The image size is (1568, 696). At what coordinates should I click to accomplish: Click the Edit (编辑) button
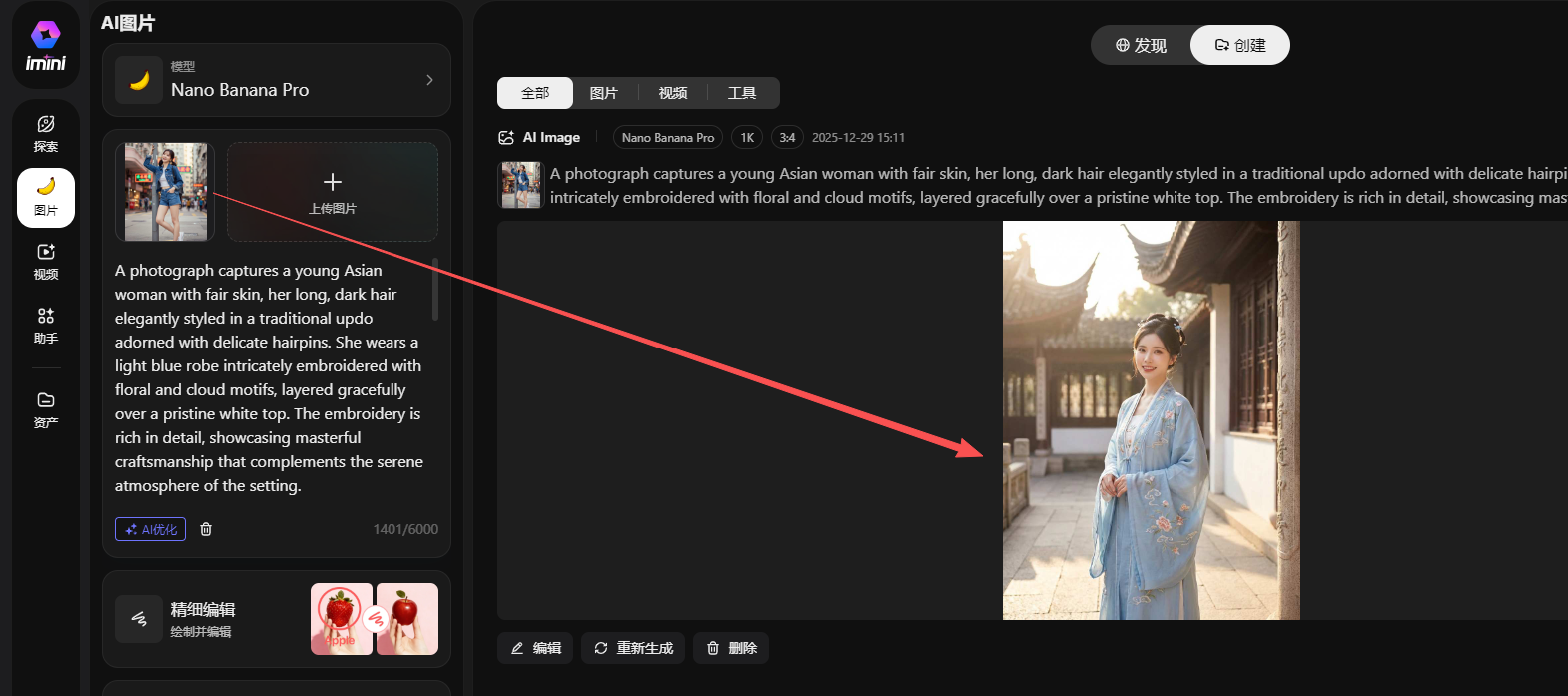click(x=536, y=648)
